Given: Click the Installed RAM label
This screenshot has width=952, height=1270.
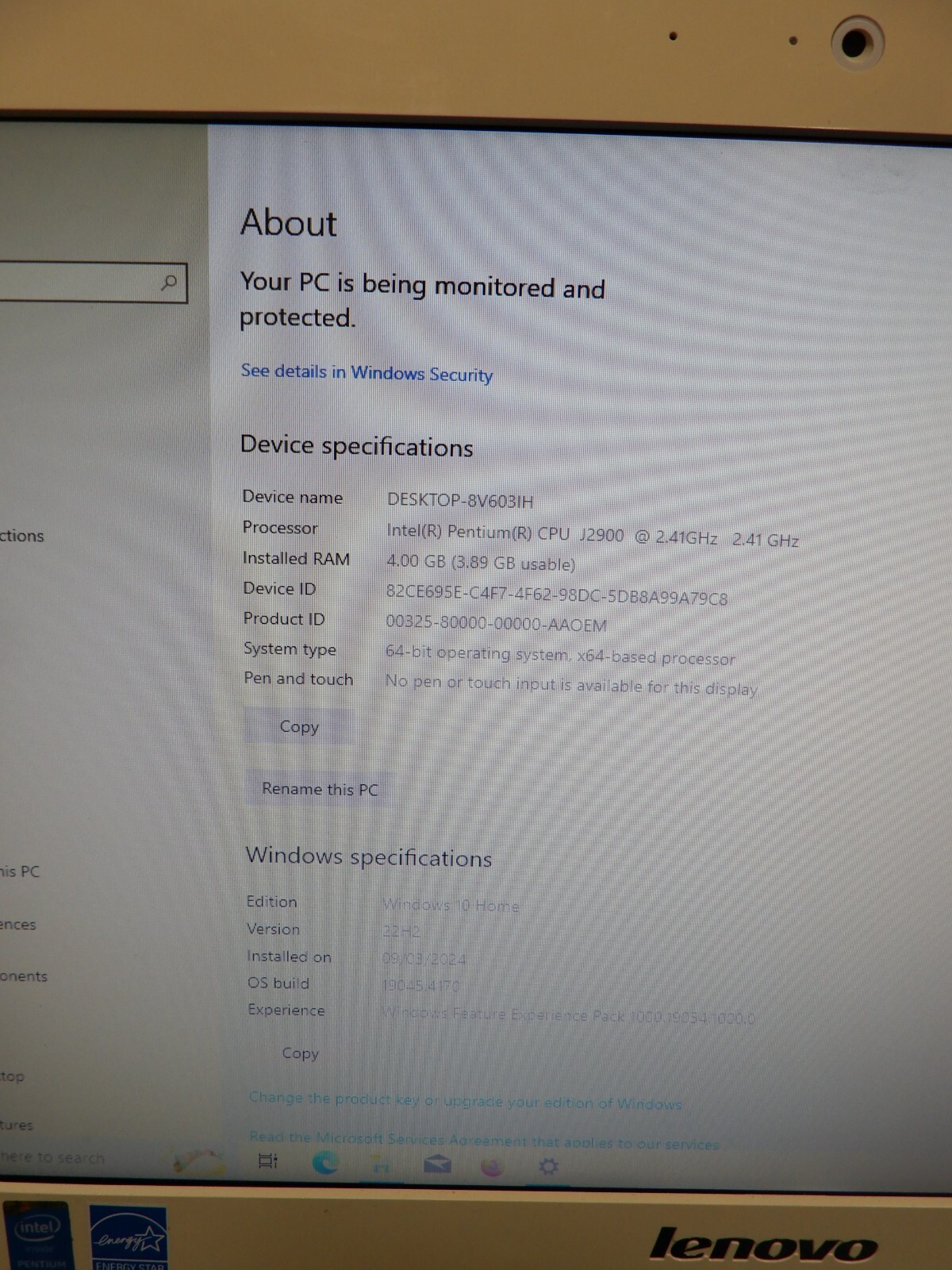Looking at the screenshot, I should click(x=296, y=558).
